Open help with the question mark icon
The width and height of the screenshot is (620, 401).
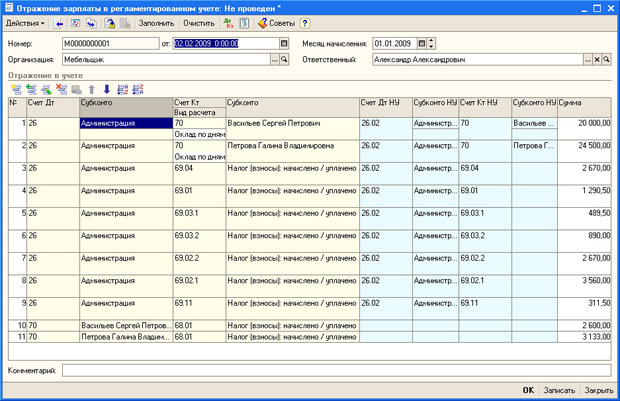[304, 24]
